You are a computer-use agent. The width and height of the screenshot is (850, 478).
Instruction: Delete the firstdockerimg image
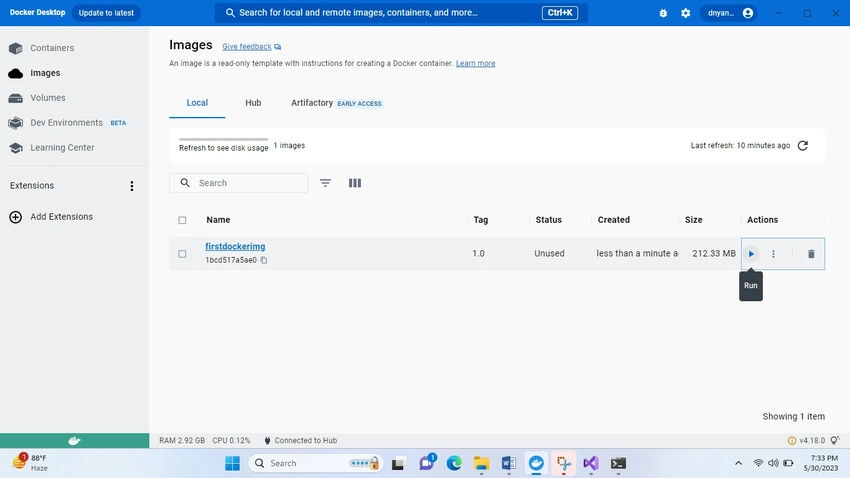(x=811, y=254)
